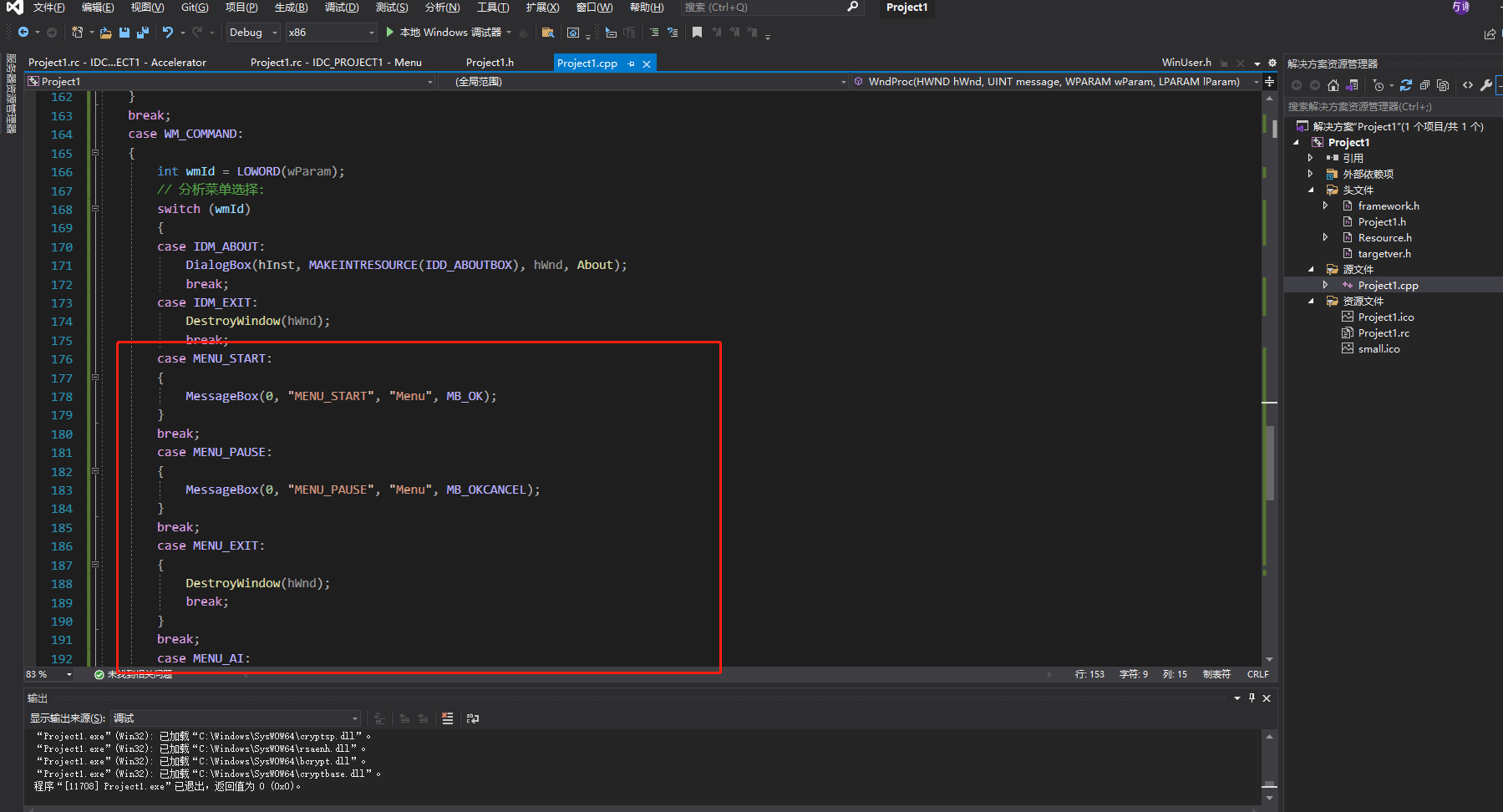Viewport: 1503px width, 812px height.
Task: Click the pending changes filter clock icon
Action: [x=1379, y=85]
